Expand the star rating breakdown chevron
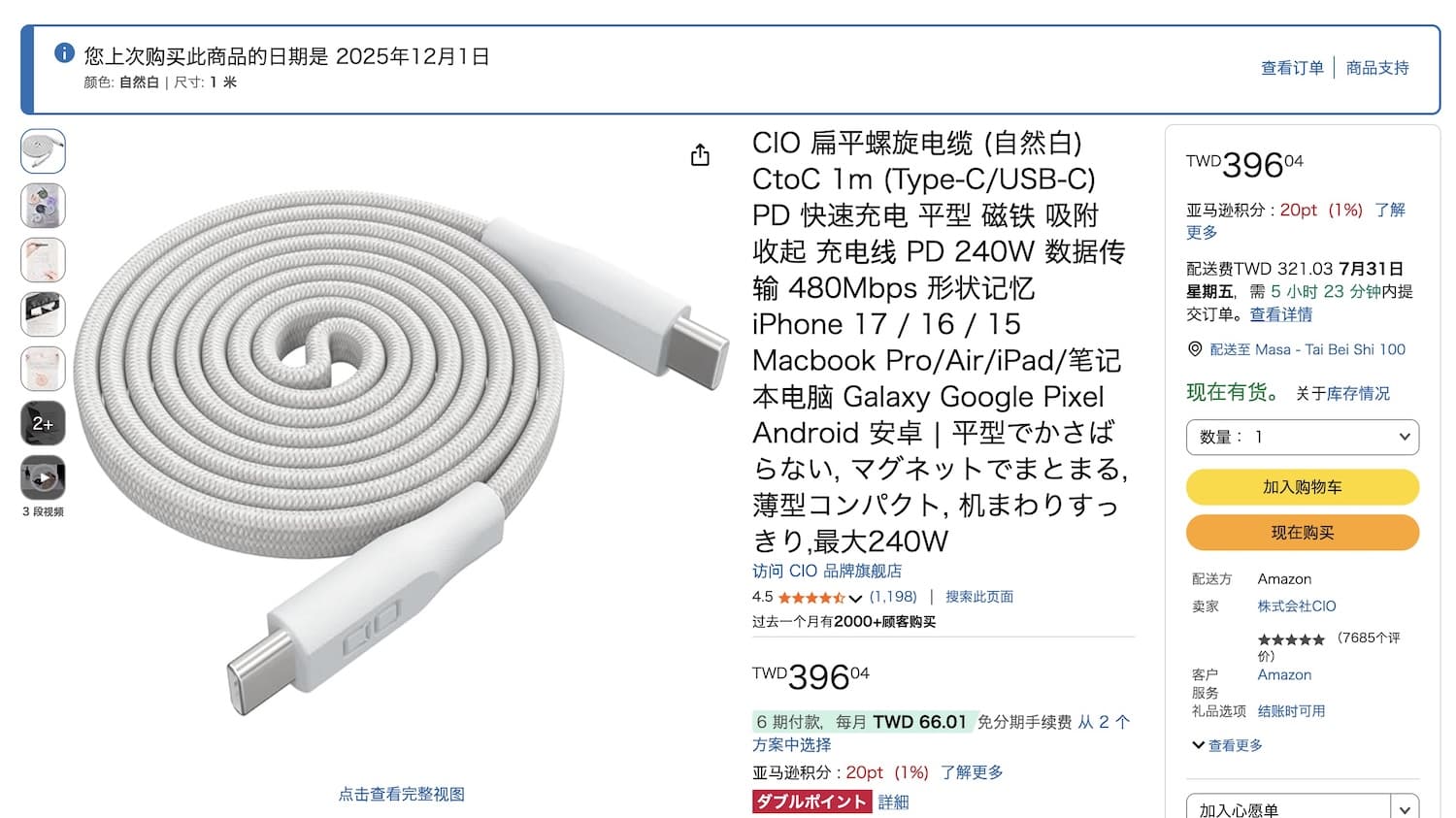The height and width of the screenshot is (818, 1456). (855, 598)
